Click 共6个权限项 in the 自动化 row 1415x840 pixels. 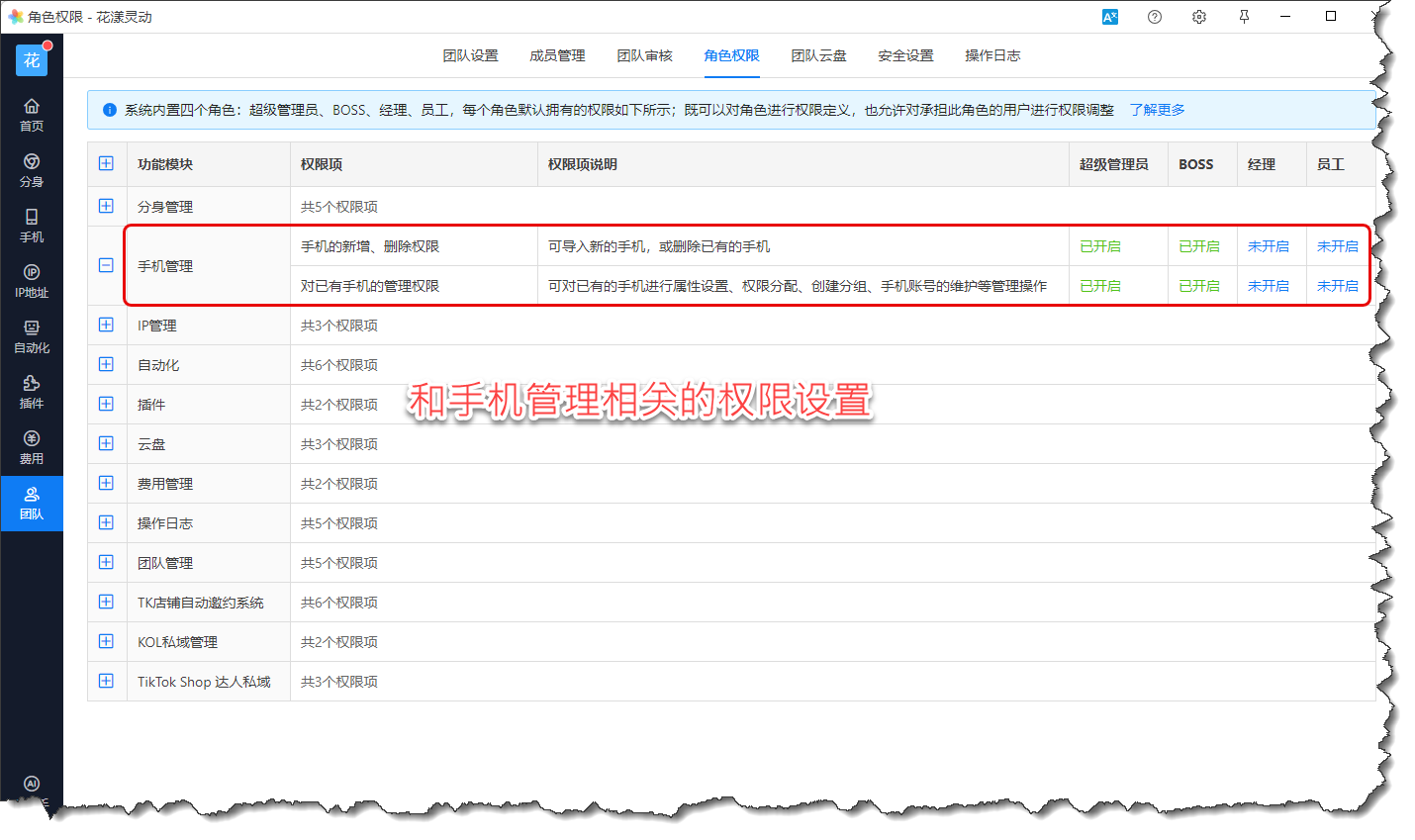coord(339,365)
